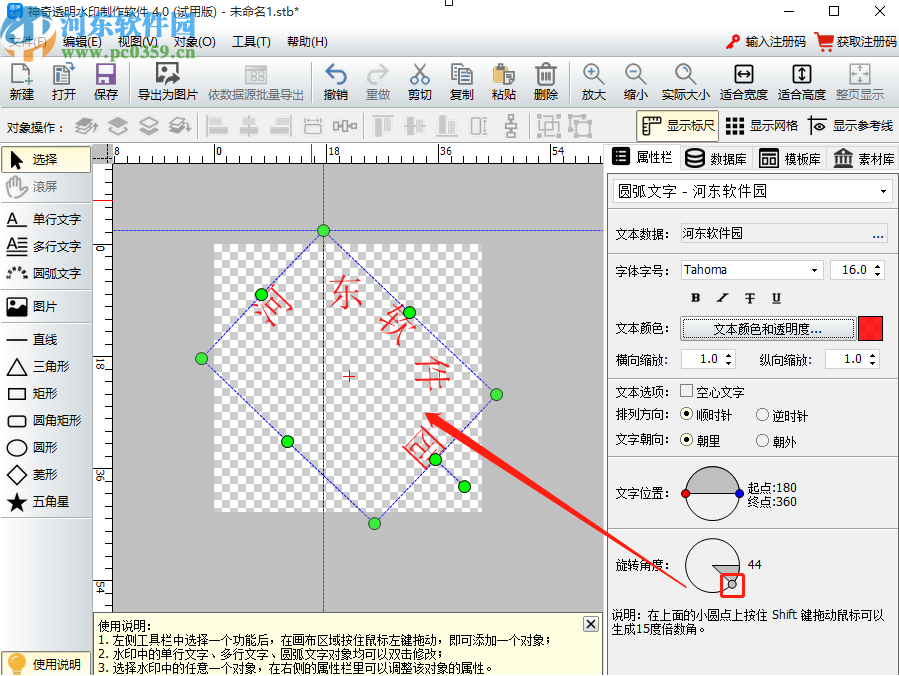Zoom out with 缩小 icon

(x=635, y=82)
